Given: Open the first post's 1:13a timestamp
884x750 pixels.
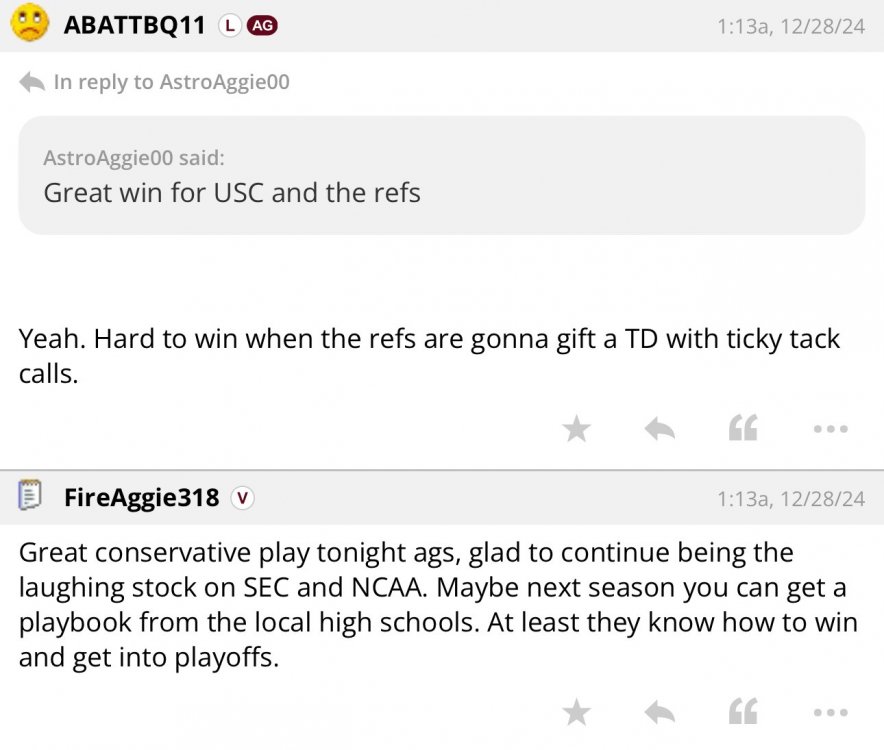Looking at the screenshot, I should click(791, 27).
